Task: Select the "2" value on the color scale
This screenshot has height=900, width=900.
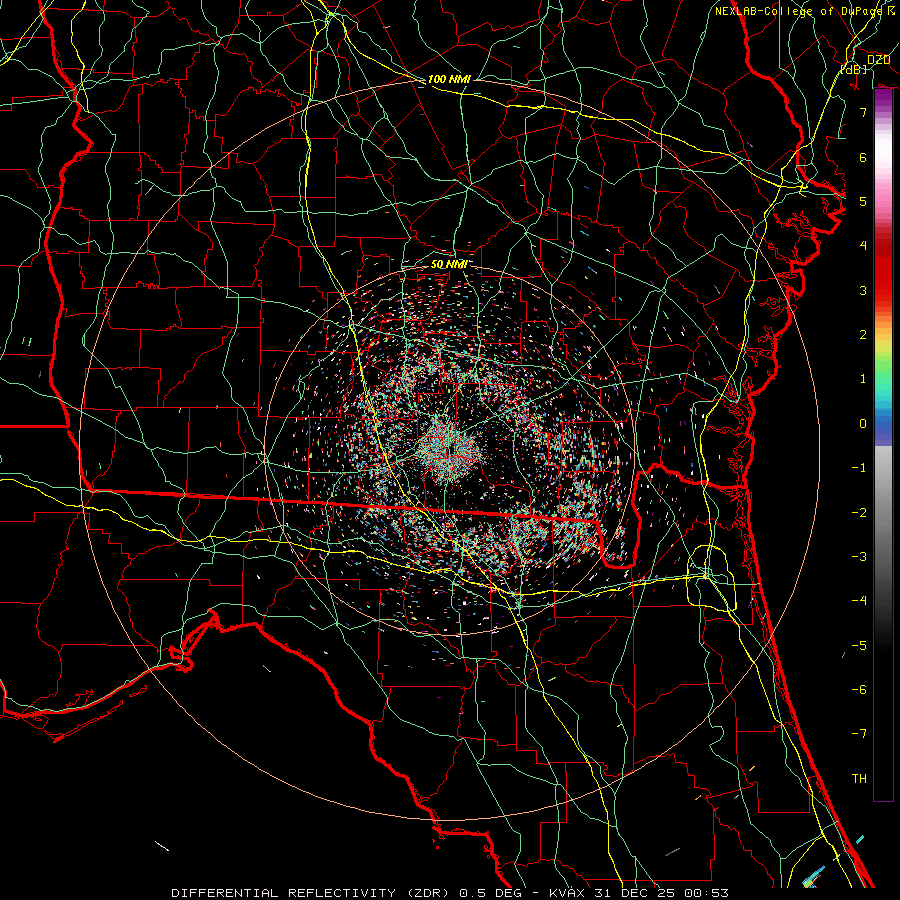Action: point(863,335)
